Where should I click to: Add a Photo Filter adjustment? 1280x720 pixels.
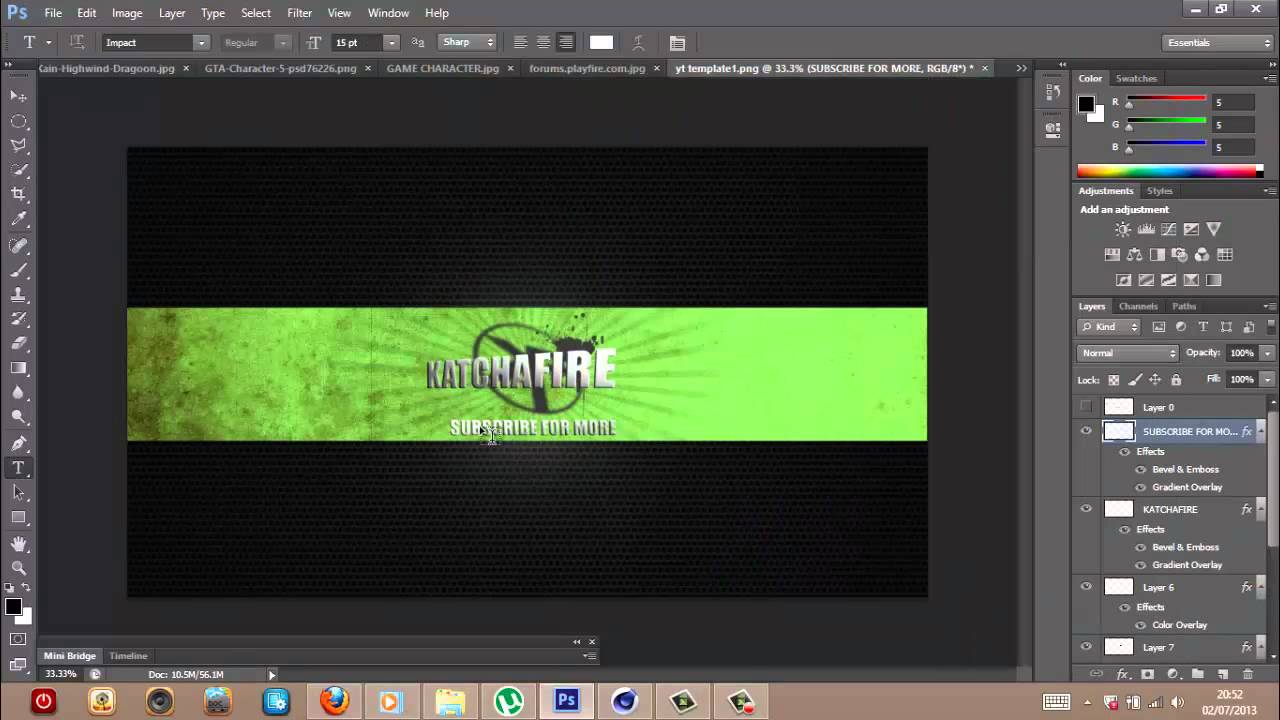point(1180,255)
